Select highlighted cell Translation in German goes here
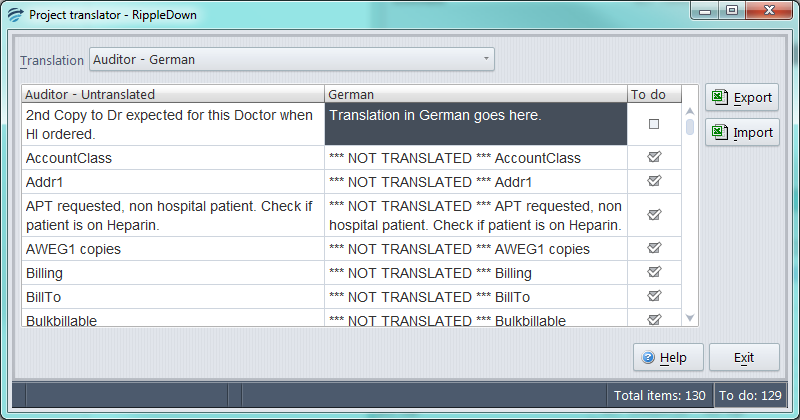The width and height of the screenshot is (800, 420). click(x=476, y=124)
